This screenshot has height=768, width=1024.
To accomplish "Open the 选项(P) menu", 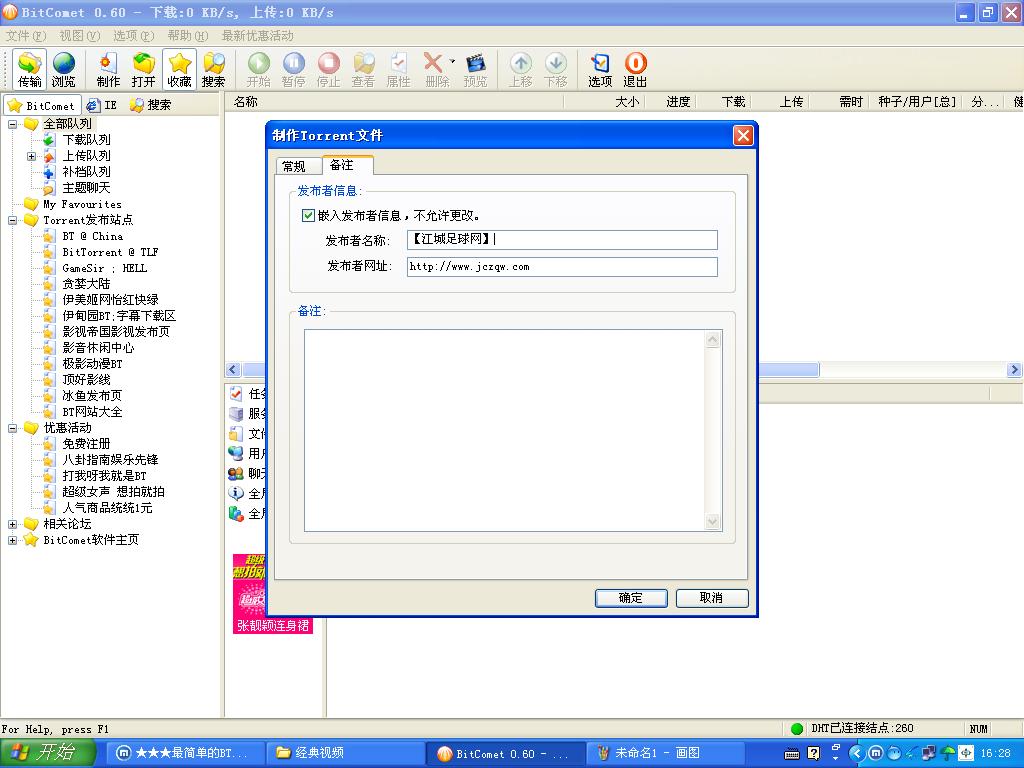I will [133, 36].
